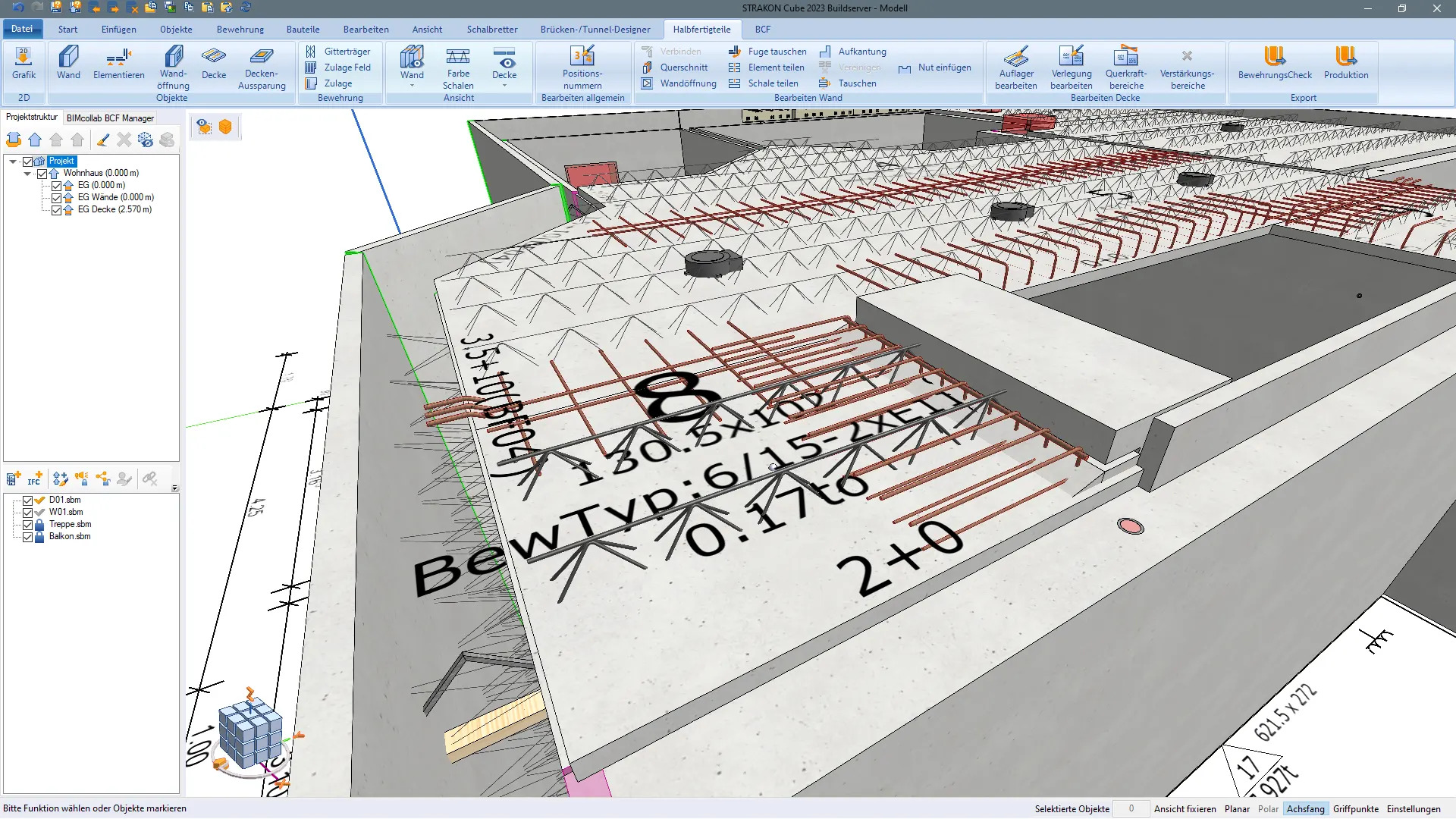Select the Wand object tool icon
This screenshot has width=1456, height=819.
tap(68, 57)
